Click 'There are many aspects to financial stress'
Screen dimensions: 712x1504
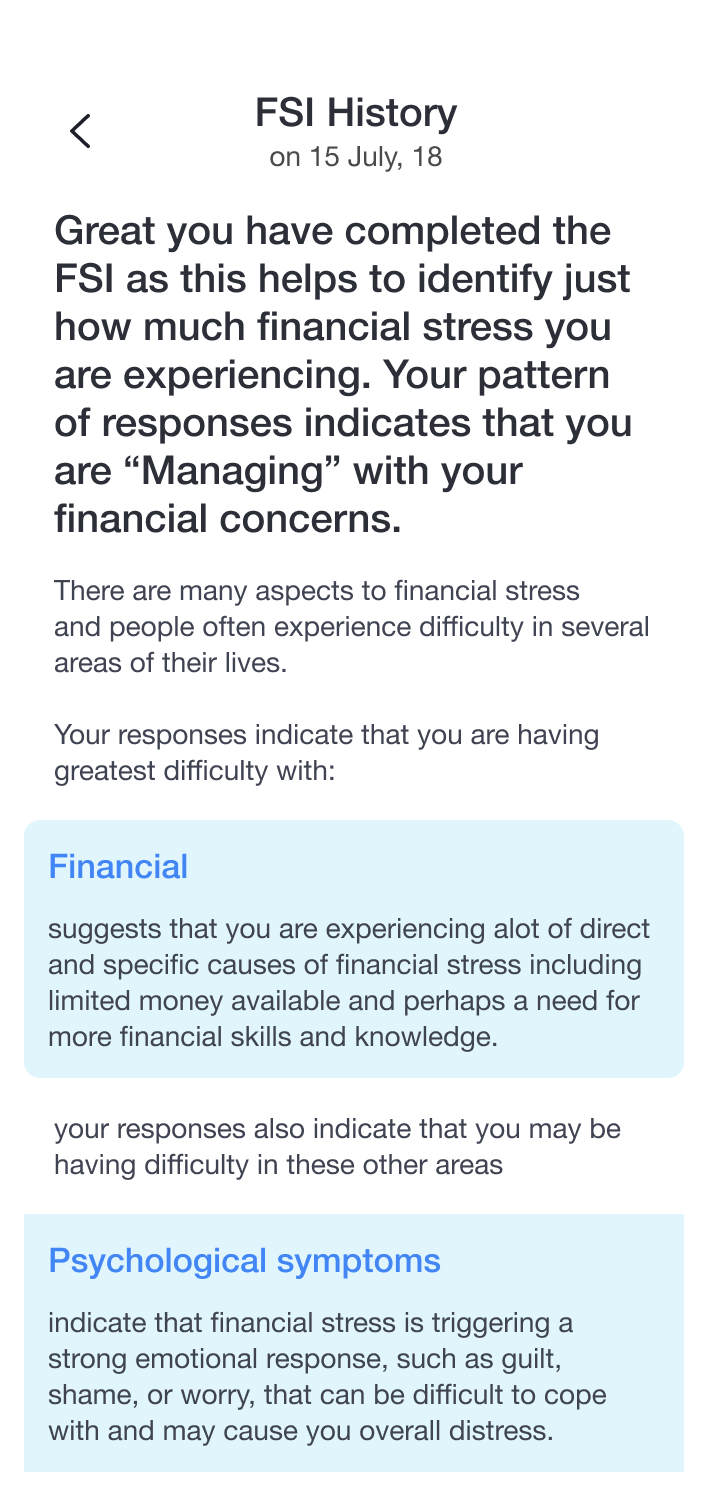(317, 590)
